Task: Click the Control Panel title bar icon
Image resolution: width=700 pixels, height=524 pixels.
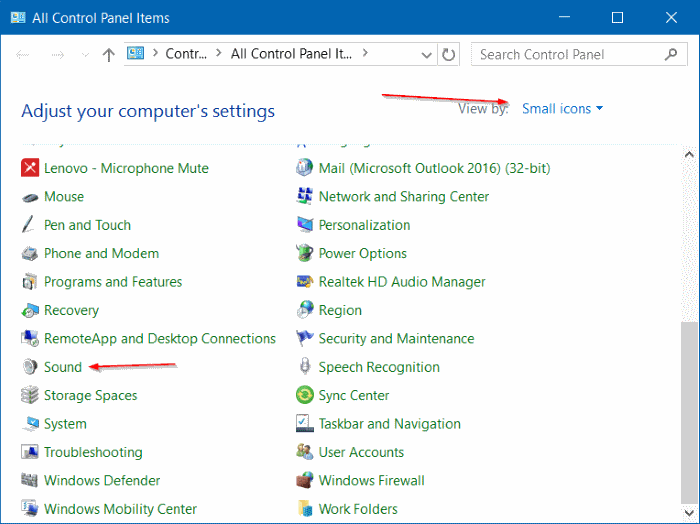Action: (18, 18)
